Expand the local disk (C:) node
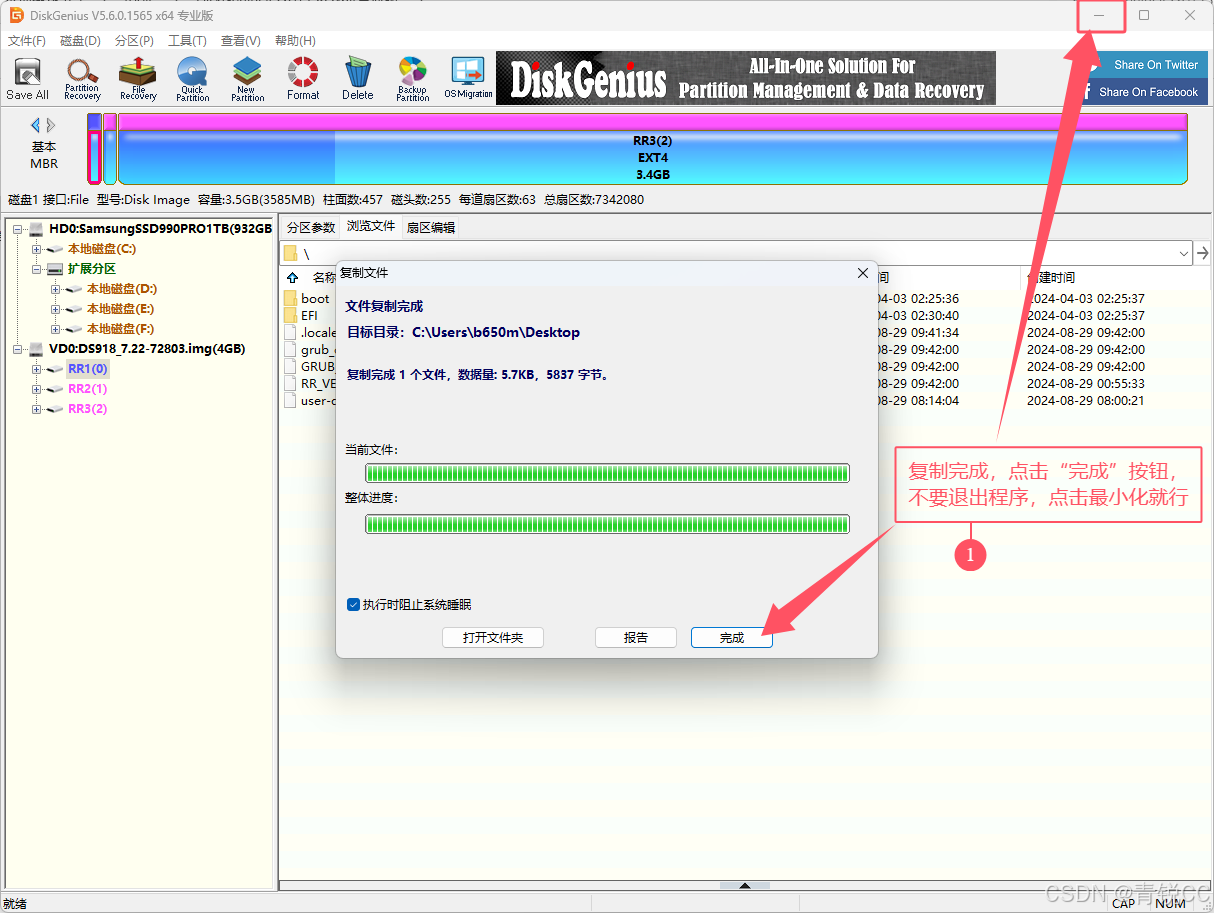Screen dimensions: 1214x913 (37, 249)
